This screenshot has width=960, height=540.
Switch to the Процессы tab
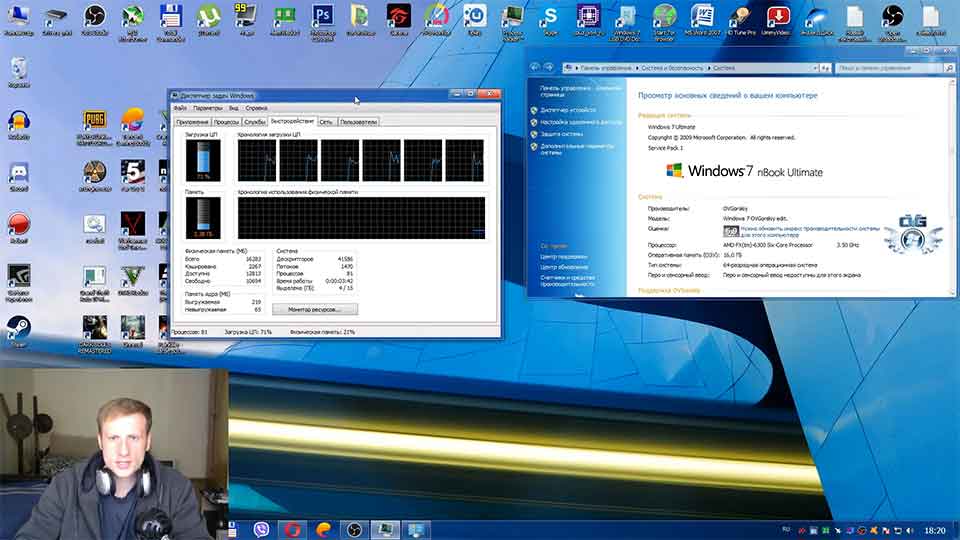click(x=226, y=122)
